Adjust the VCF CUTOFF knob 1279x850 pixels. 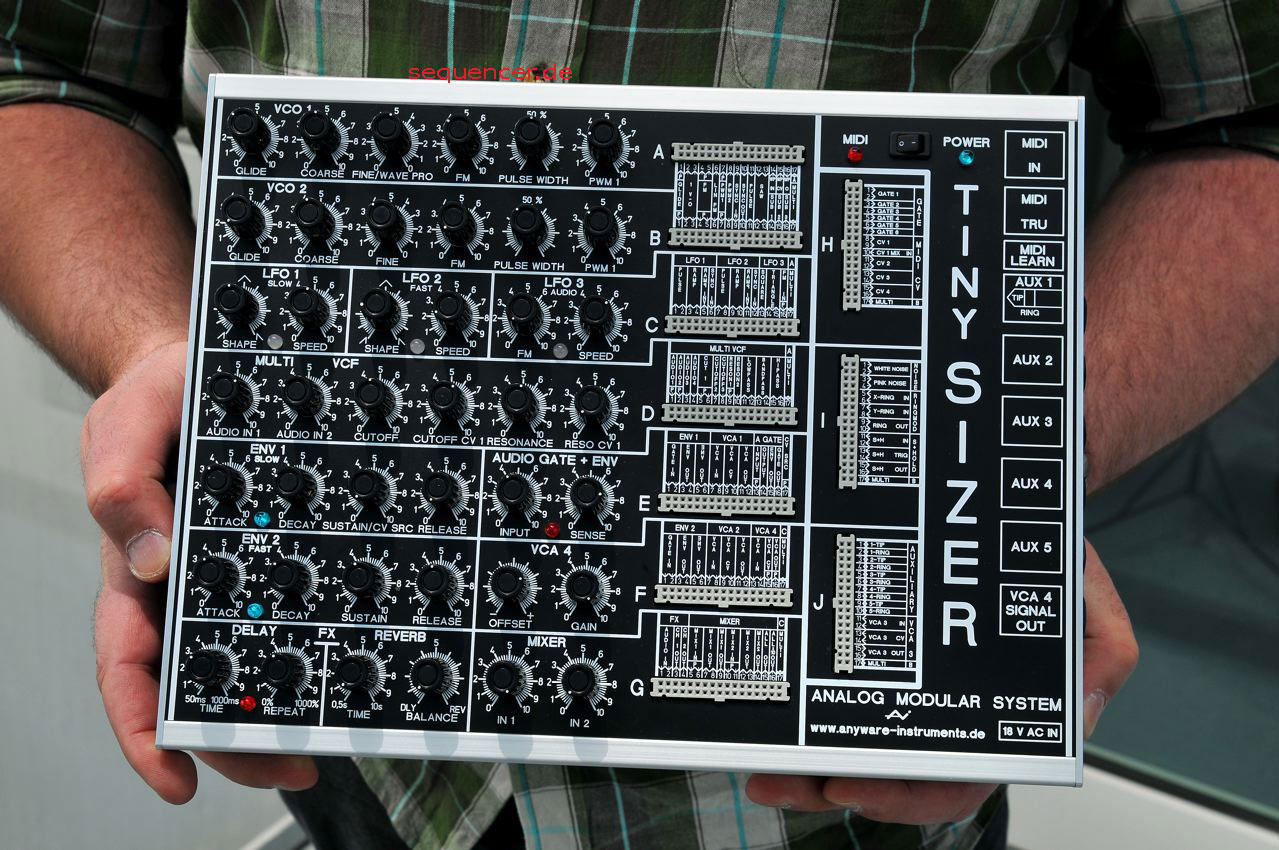376,397
